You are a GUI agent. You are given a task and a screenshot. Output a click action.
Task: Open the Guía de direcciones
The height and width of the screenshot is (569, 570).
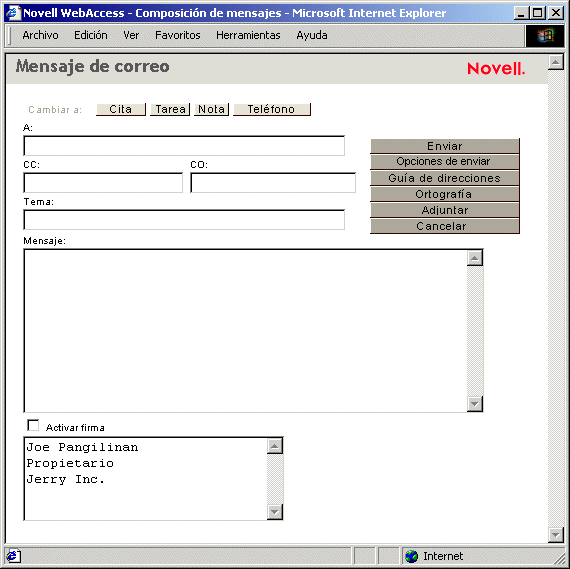click(445, 178)
